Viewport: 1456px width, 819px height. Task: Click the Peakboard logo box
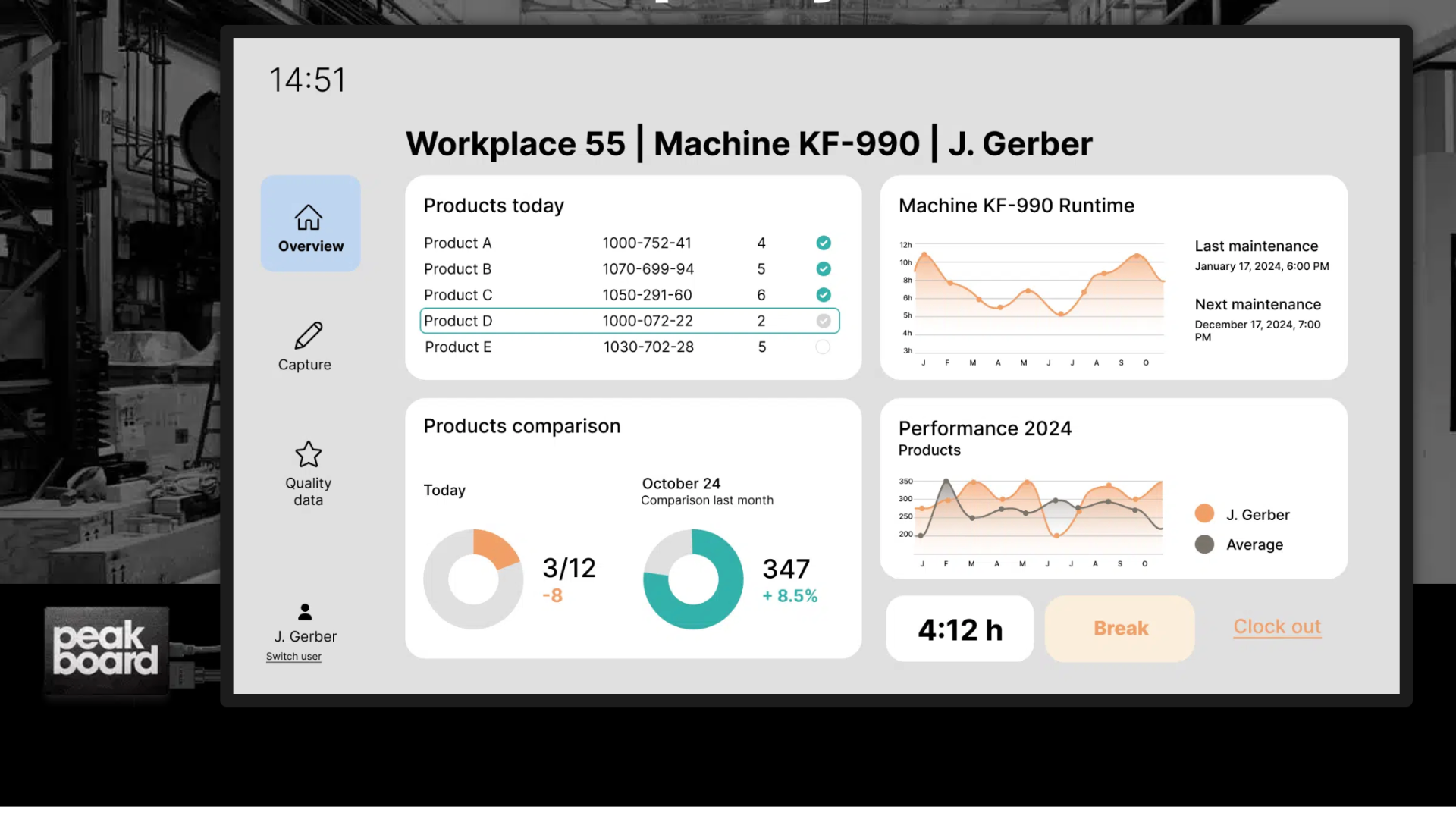pos(106,651)
